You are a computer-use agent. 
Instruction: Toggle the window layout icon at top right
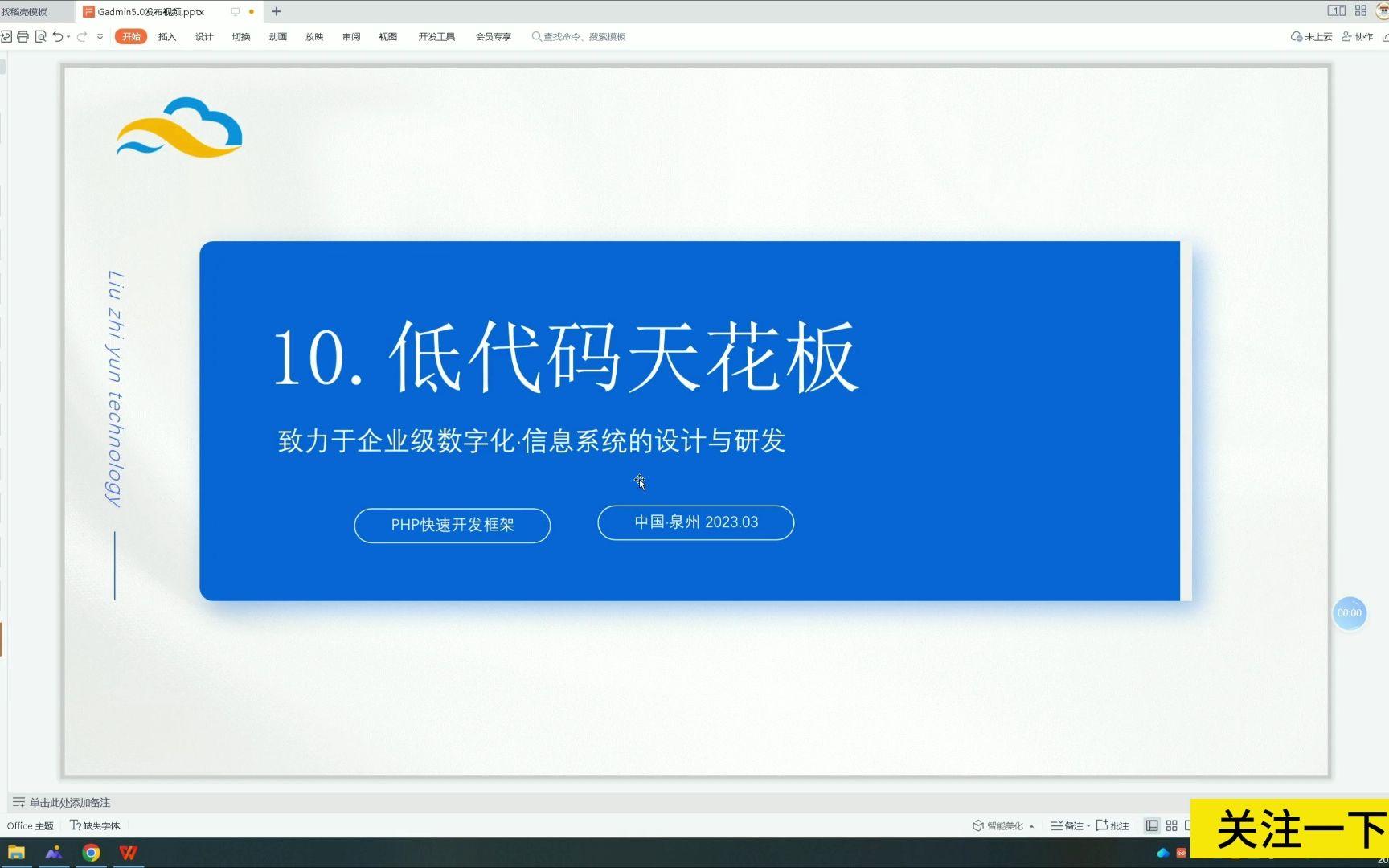click(1337, 10)
